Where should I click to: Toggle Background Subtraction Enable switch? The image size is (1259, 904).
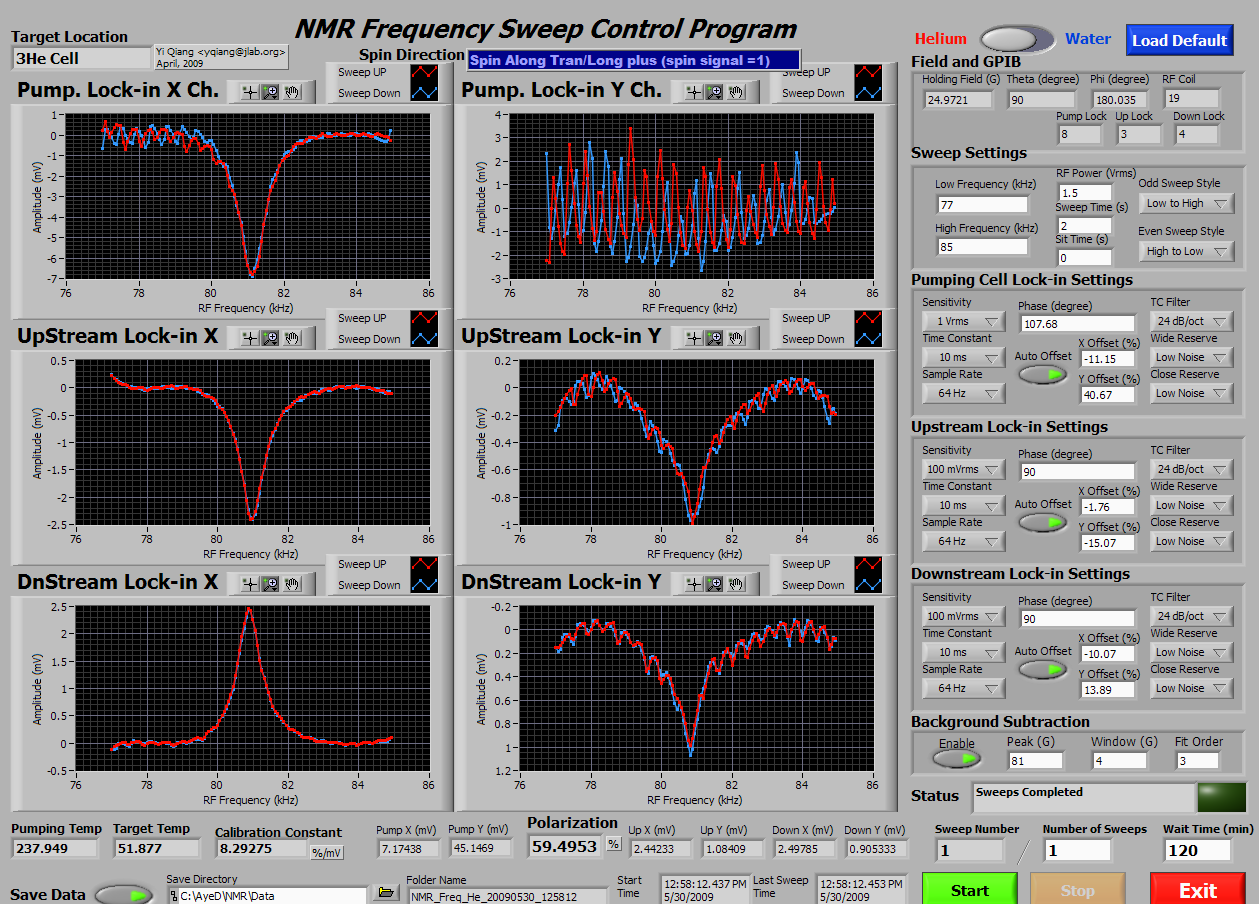click(957, 759)
